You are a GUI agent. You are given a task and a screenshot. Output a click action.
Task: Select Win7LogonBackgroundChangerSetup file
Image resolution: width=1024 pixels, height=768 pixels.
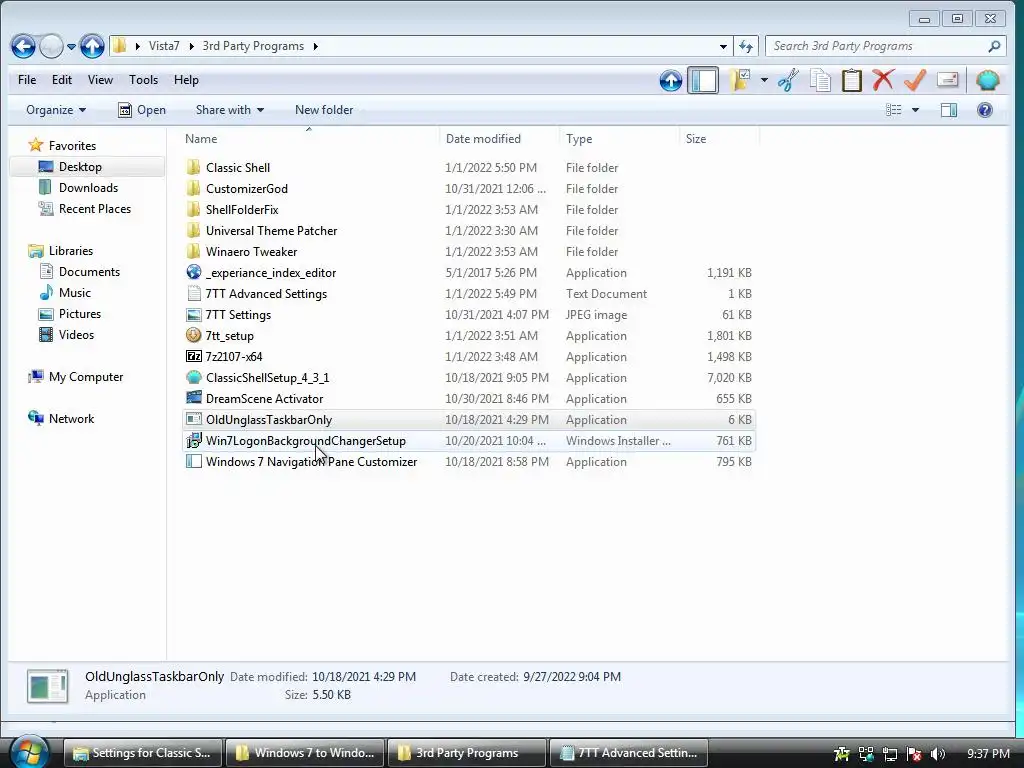pyautogui.click(x=469, y=441)
